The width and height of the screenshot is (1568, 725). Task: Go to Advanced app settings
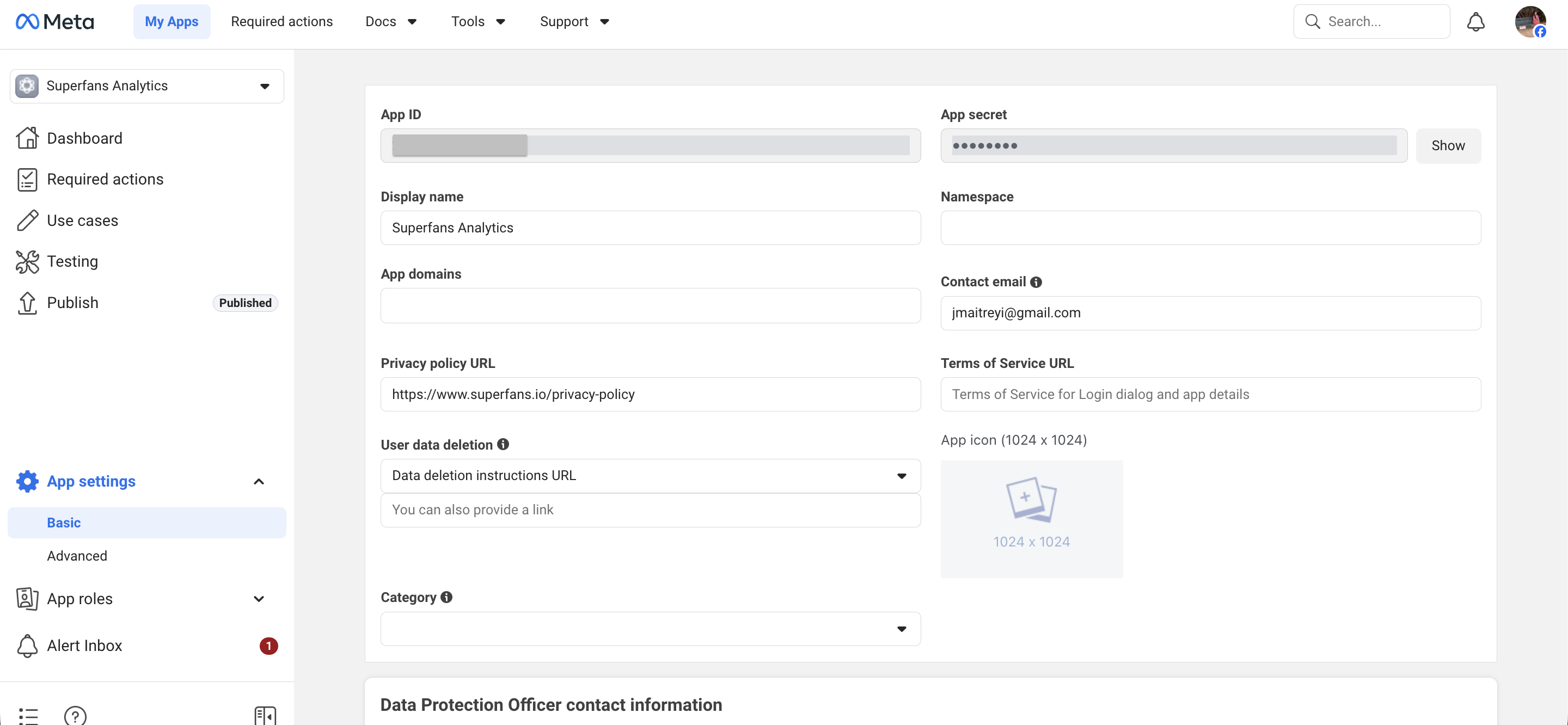(x=77, y=556)
